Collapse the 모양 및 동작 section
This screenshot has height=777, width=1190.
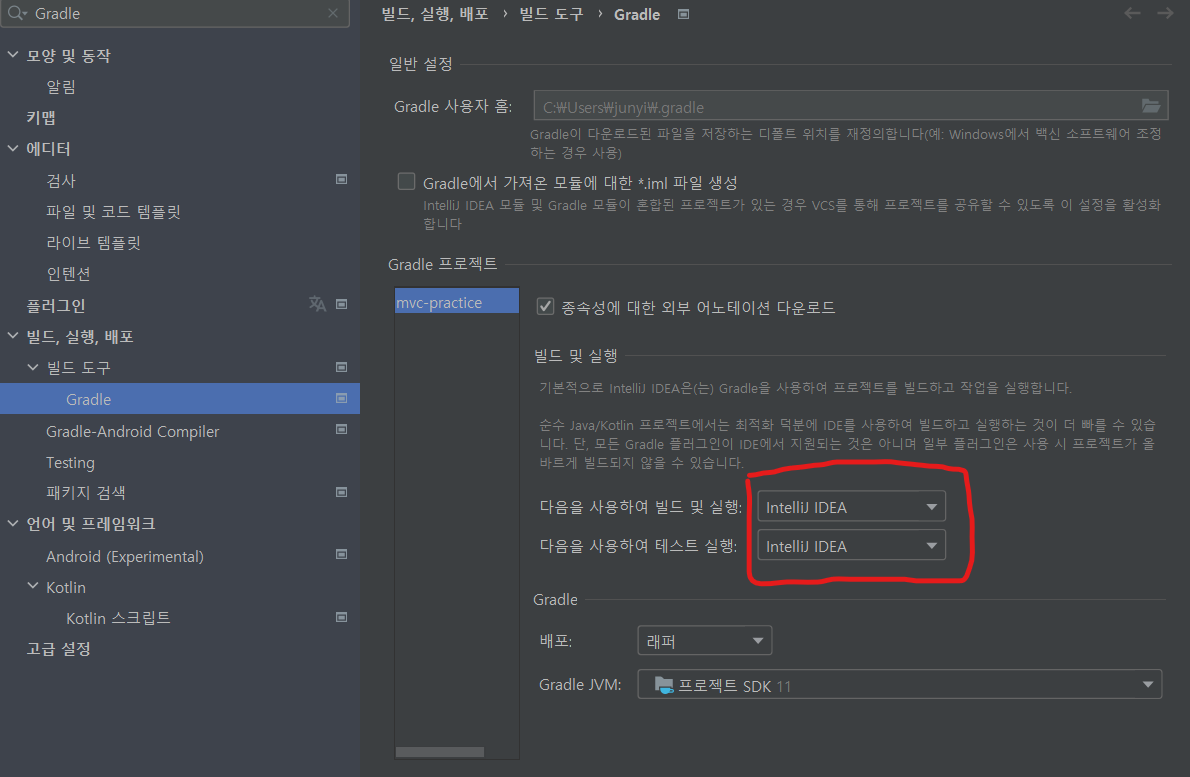pos(13,55)
